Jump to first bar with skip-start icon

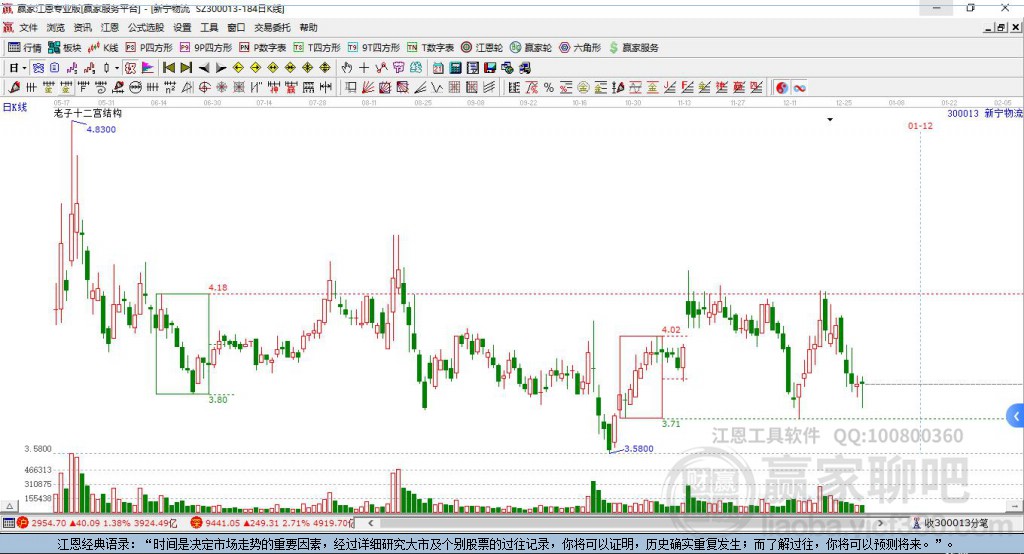point(168,67)
